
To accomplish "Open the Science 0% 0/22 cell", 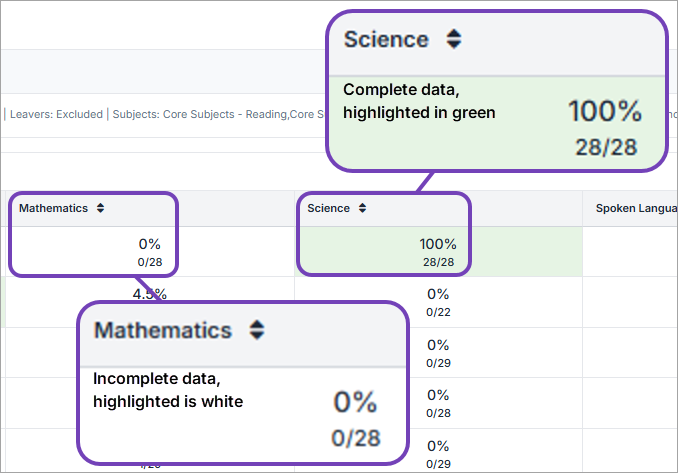I will (438, 301).
